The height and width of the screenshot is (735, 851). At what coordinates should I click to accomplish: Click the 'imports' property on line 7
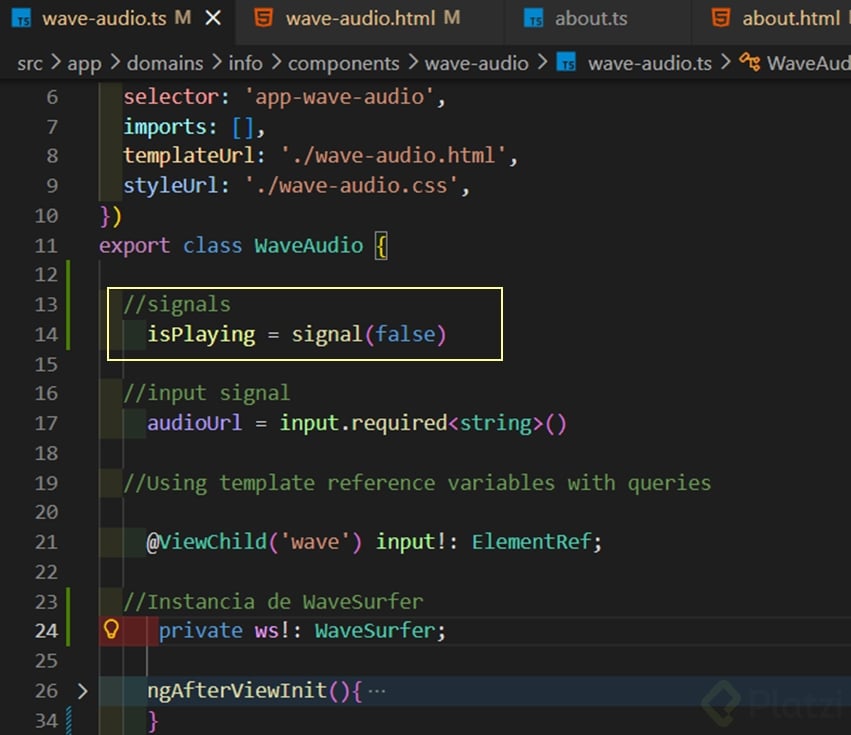[x=165, y=127]
